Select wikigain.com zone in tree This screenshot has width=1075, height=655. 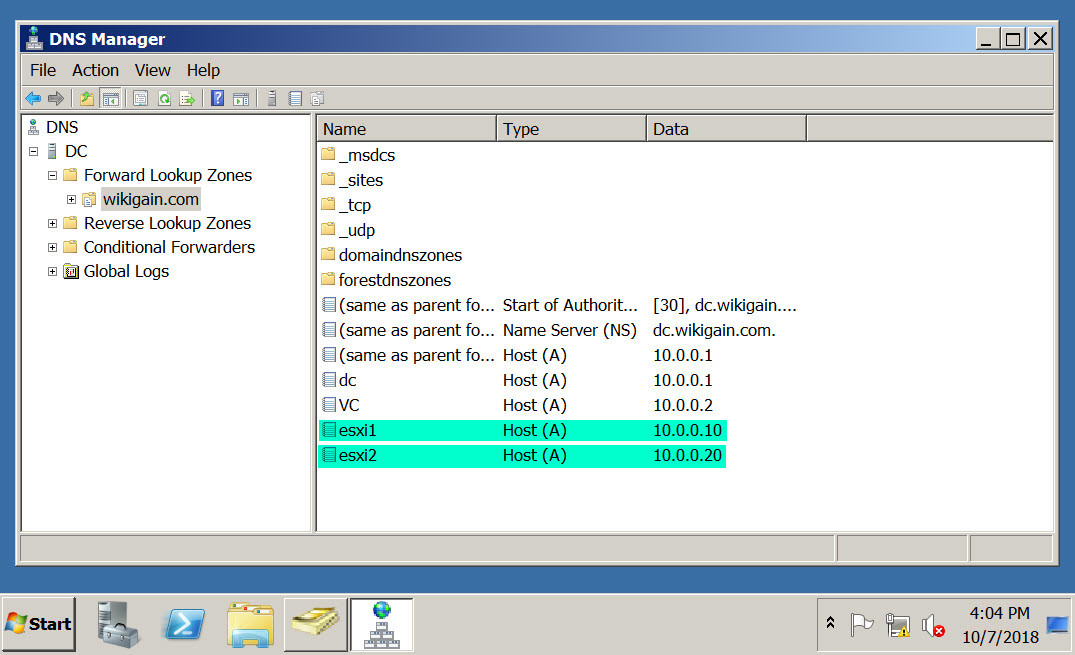point(151,199)
